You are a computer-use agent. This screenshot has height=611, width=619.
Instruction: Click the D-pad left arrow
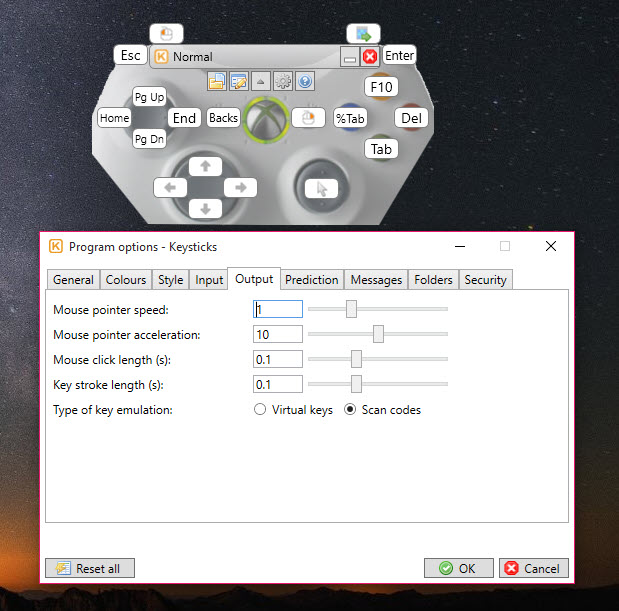pos(170,187)
